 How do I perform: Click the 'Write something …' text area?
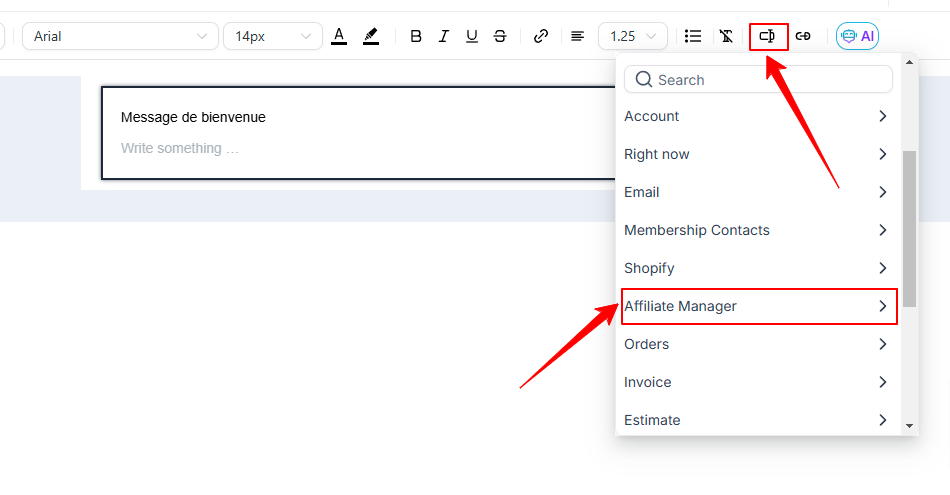click(180, 148)
